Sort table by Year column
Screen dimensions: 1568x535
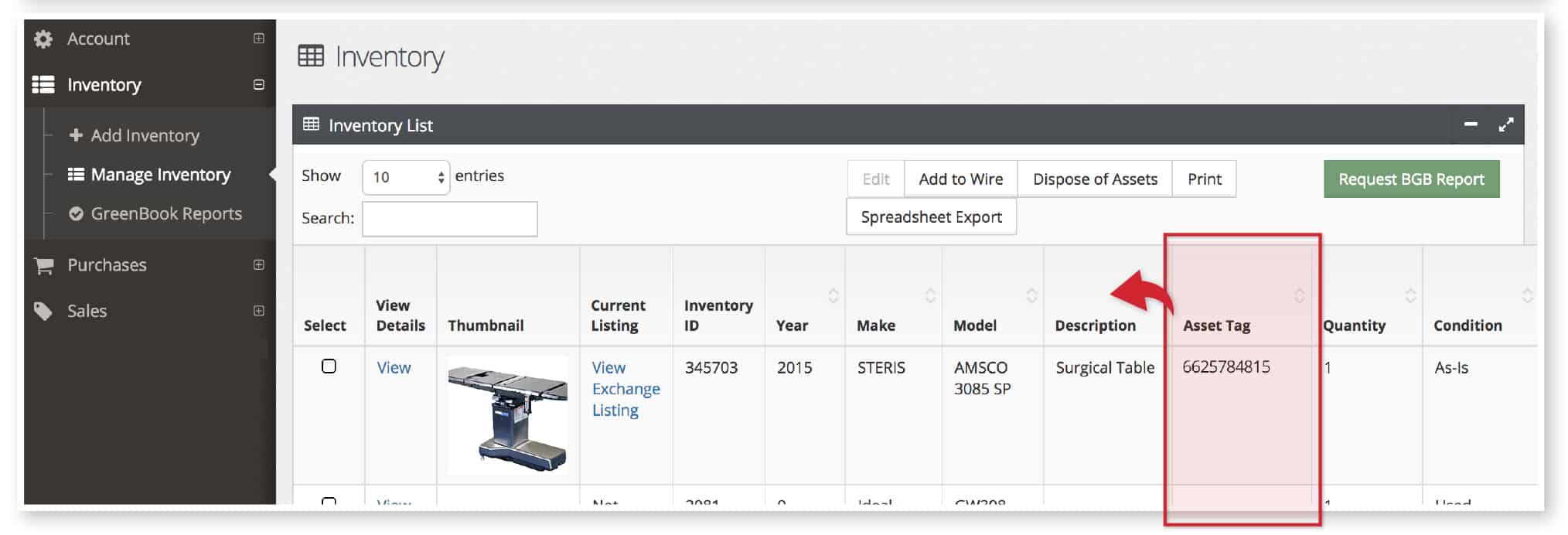(833, 295)
